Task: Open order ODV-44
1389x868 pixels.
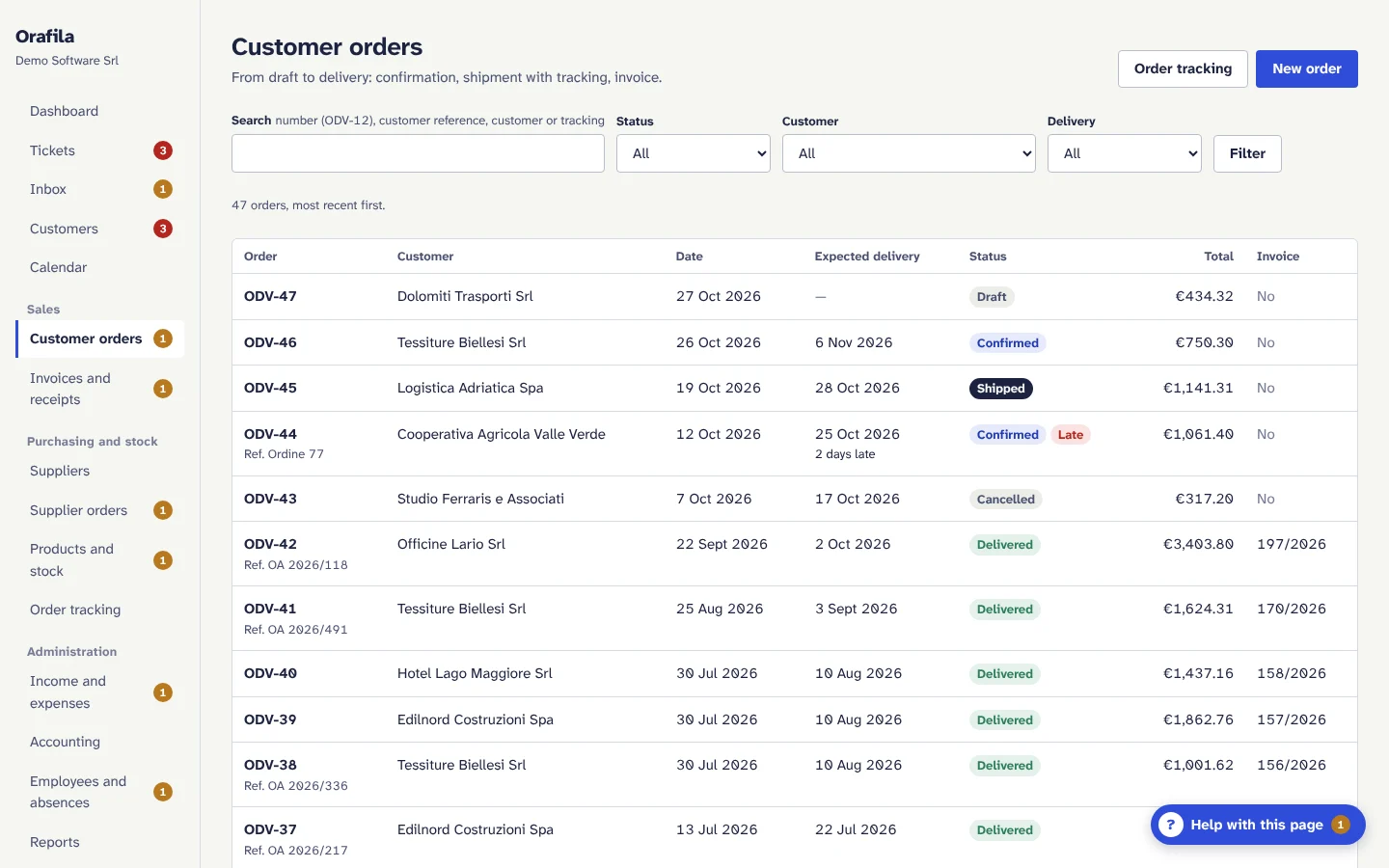Action: 270,434
